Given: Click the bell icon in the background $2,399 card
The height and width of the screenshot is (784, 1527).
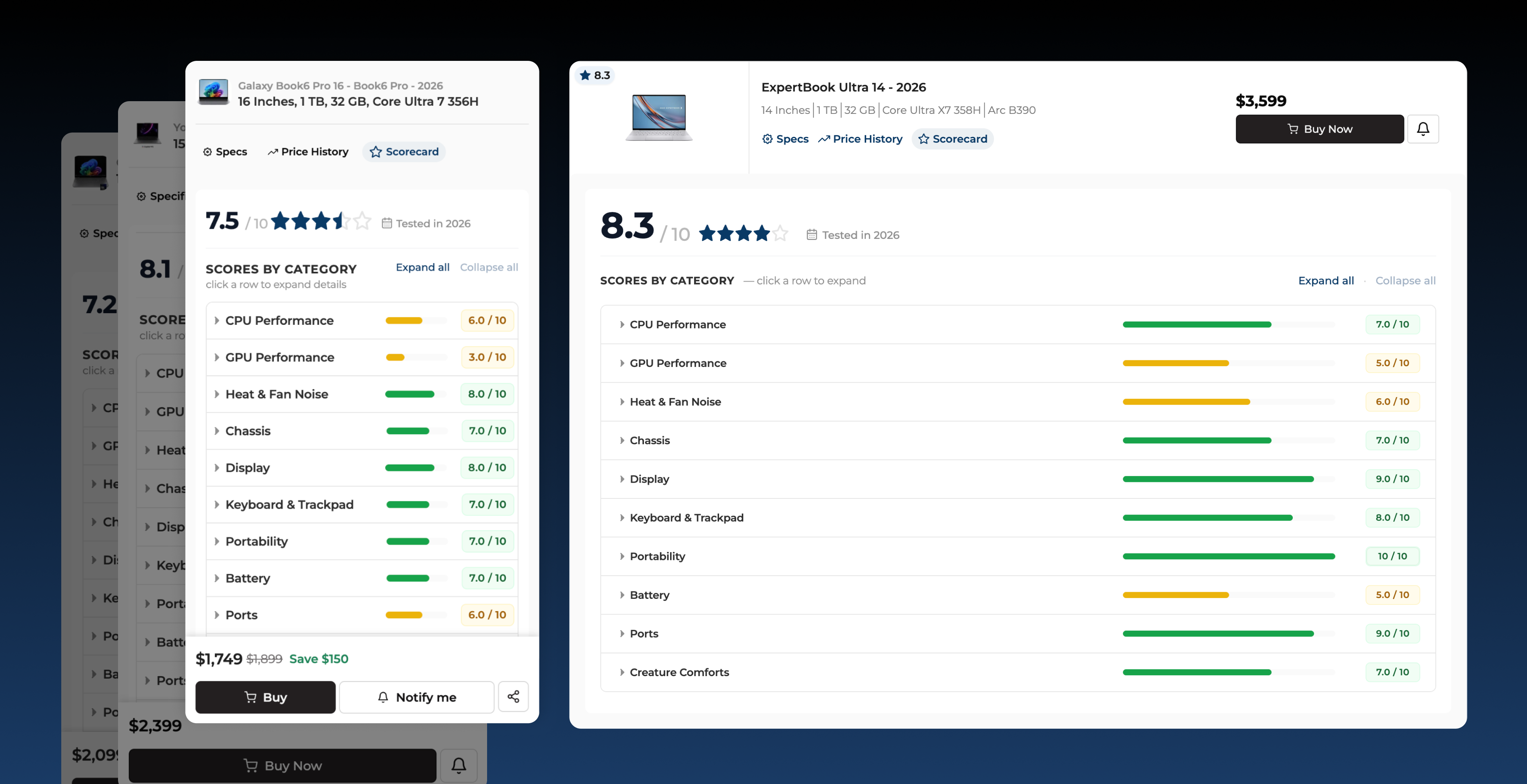Looking at the screenshot, I should 459,765.
